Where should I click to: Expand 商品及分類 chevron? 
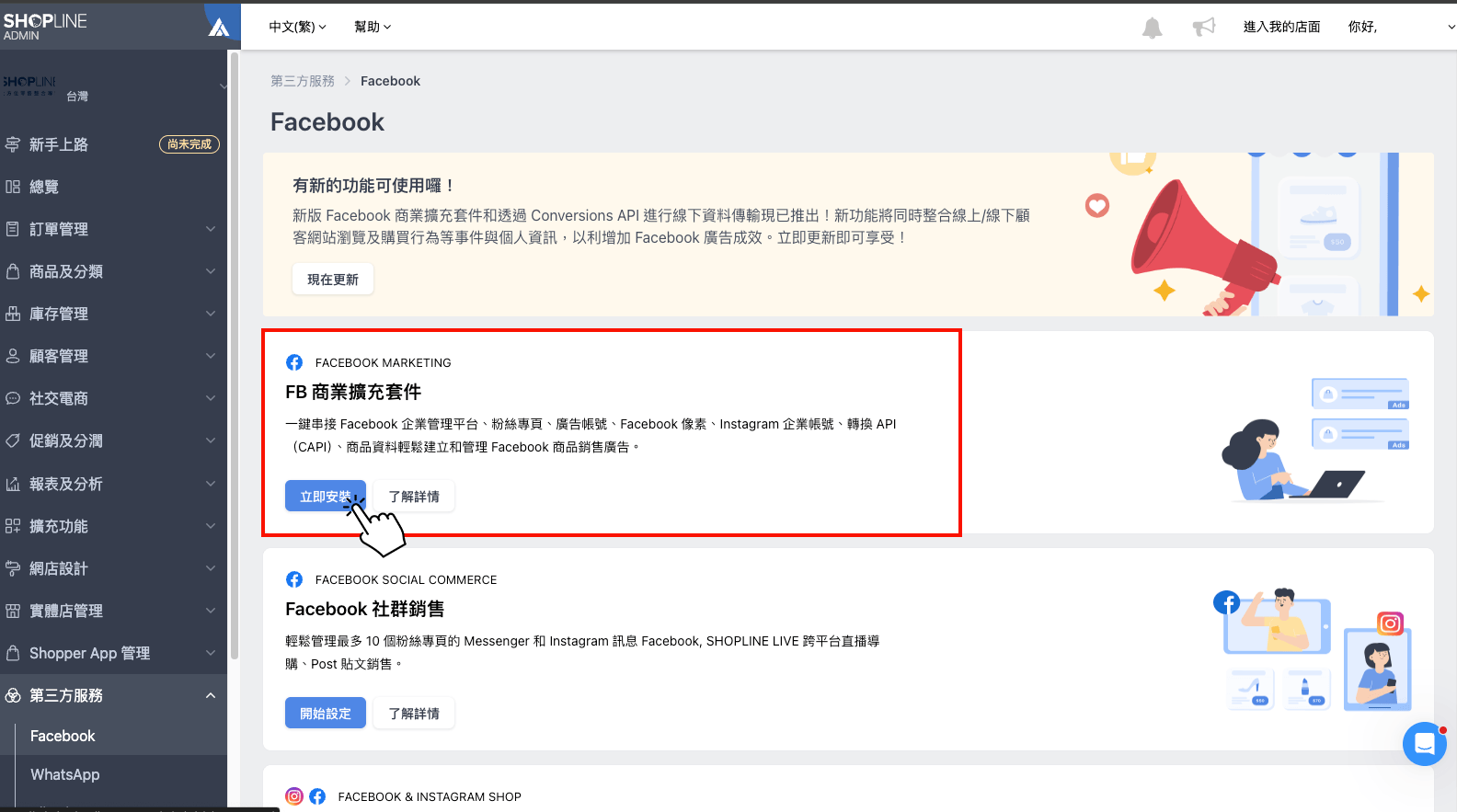(x=211, y=271)
